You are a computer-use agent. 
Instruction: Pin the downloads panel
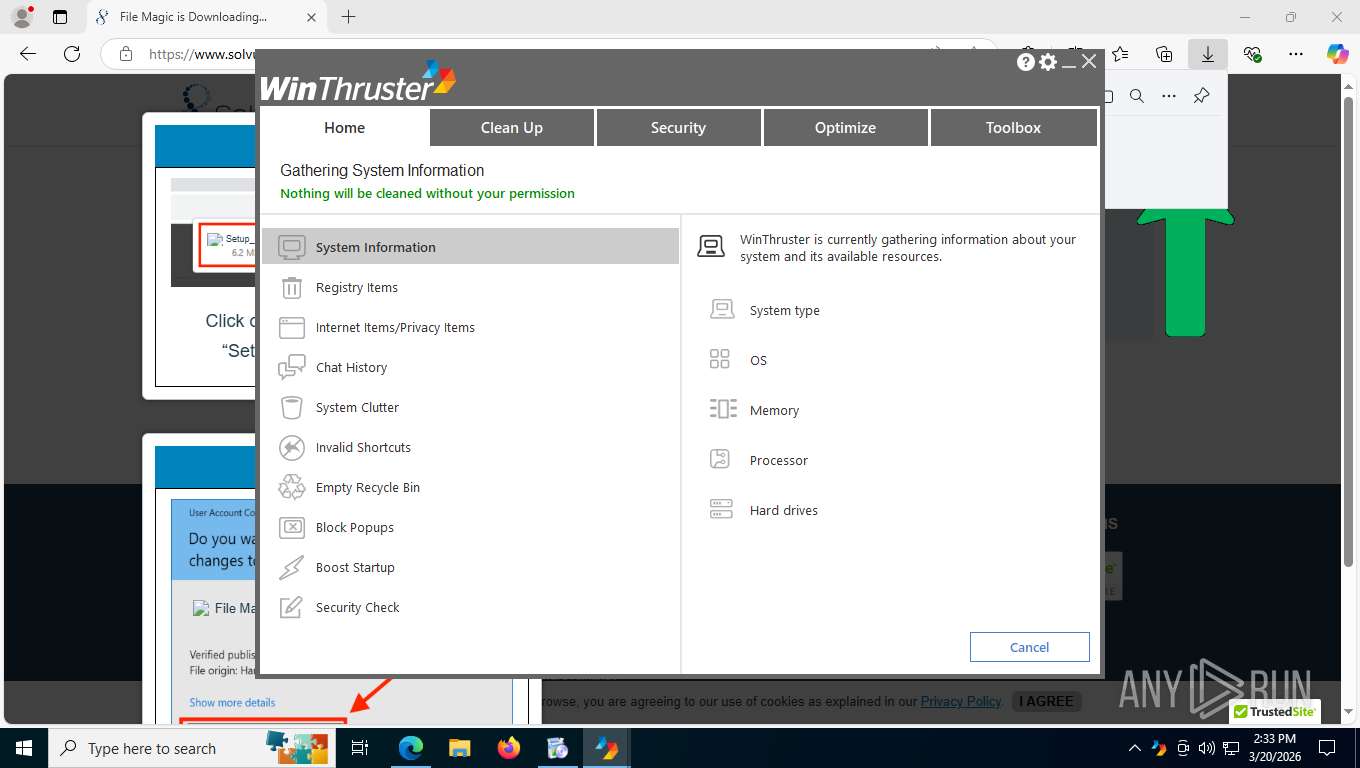pyautogui.click(x=1201, y=96)
